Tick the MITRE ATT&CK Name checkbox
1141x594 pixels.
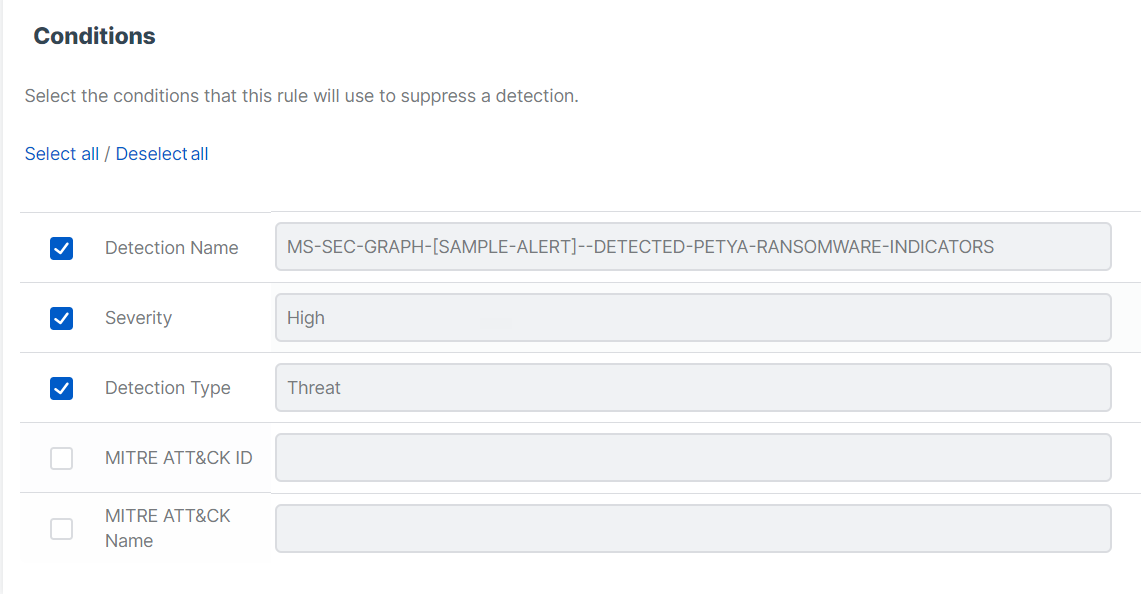(x=61, y=528)
